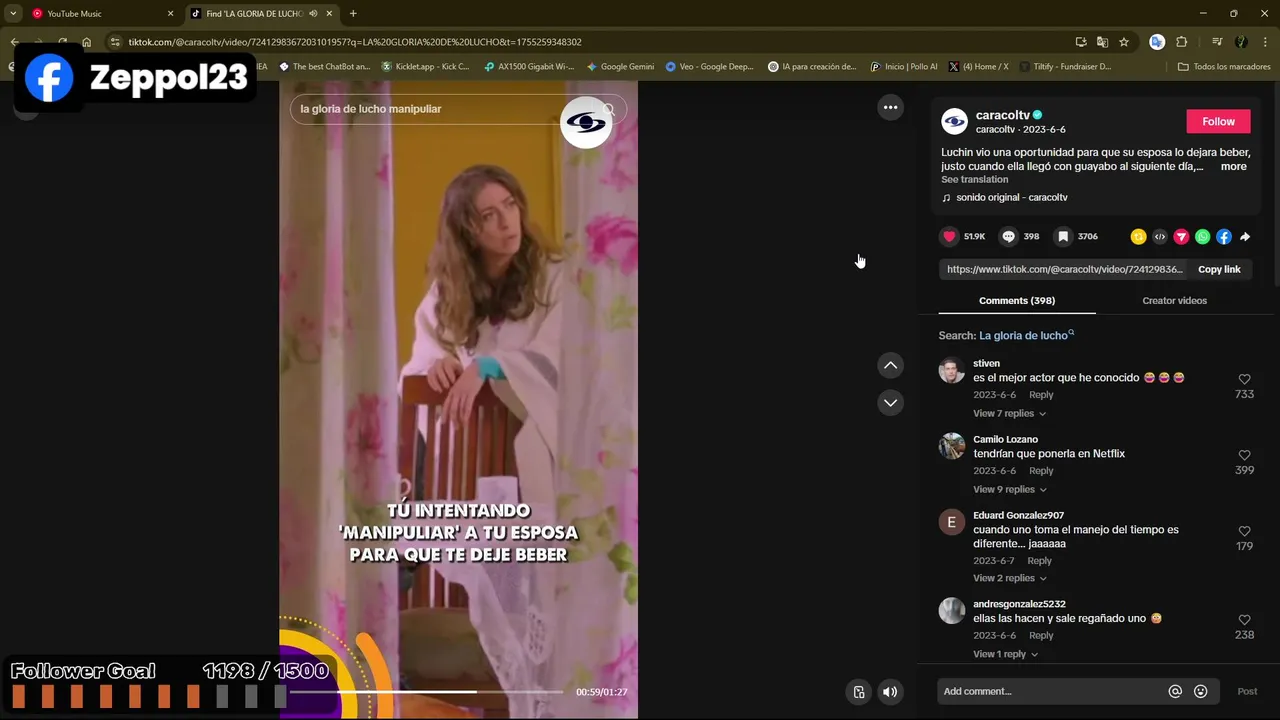Expand the 1 reply under andresgonzalez5232's comment
Screen dimensions: 1280x720
click(1005, 654)
